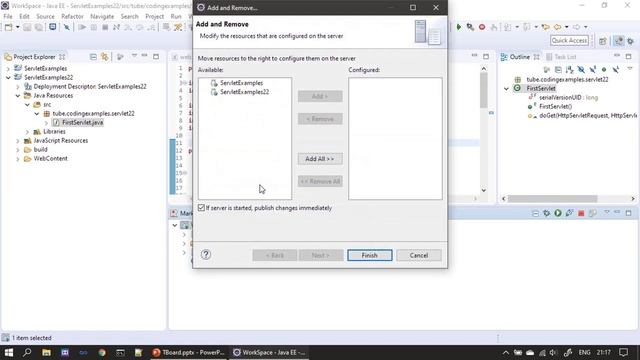640x360 pixels.
Task: Click the Add All >> button
Action: (x=320, y=159)
